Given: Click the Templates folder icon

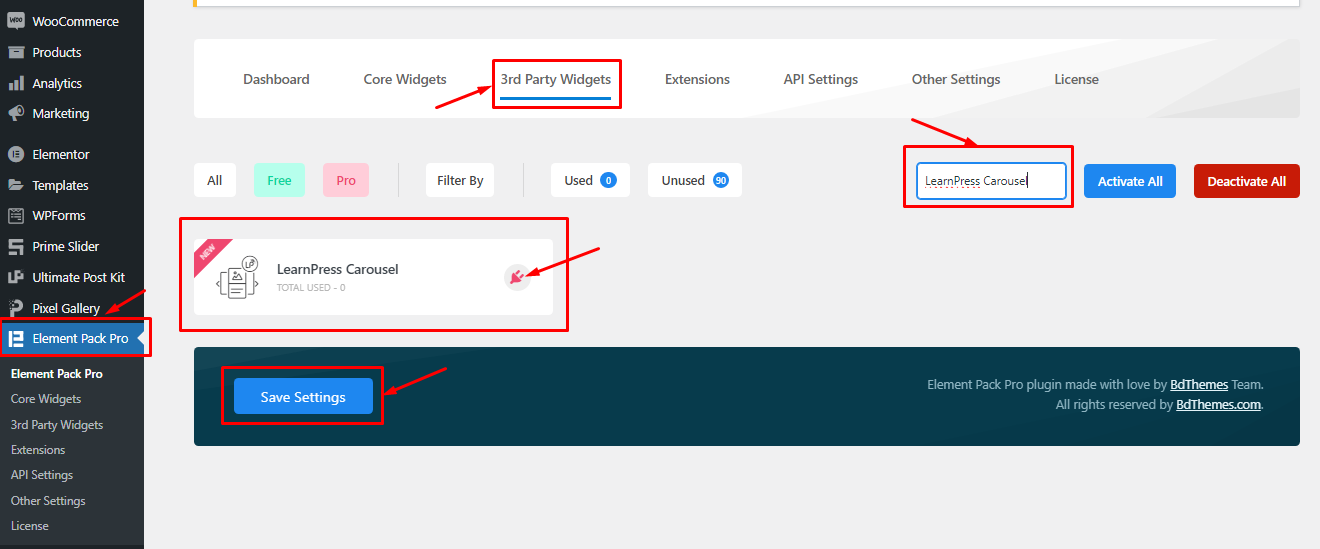Looking at the screenshot, I should 16,185.
